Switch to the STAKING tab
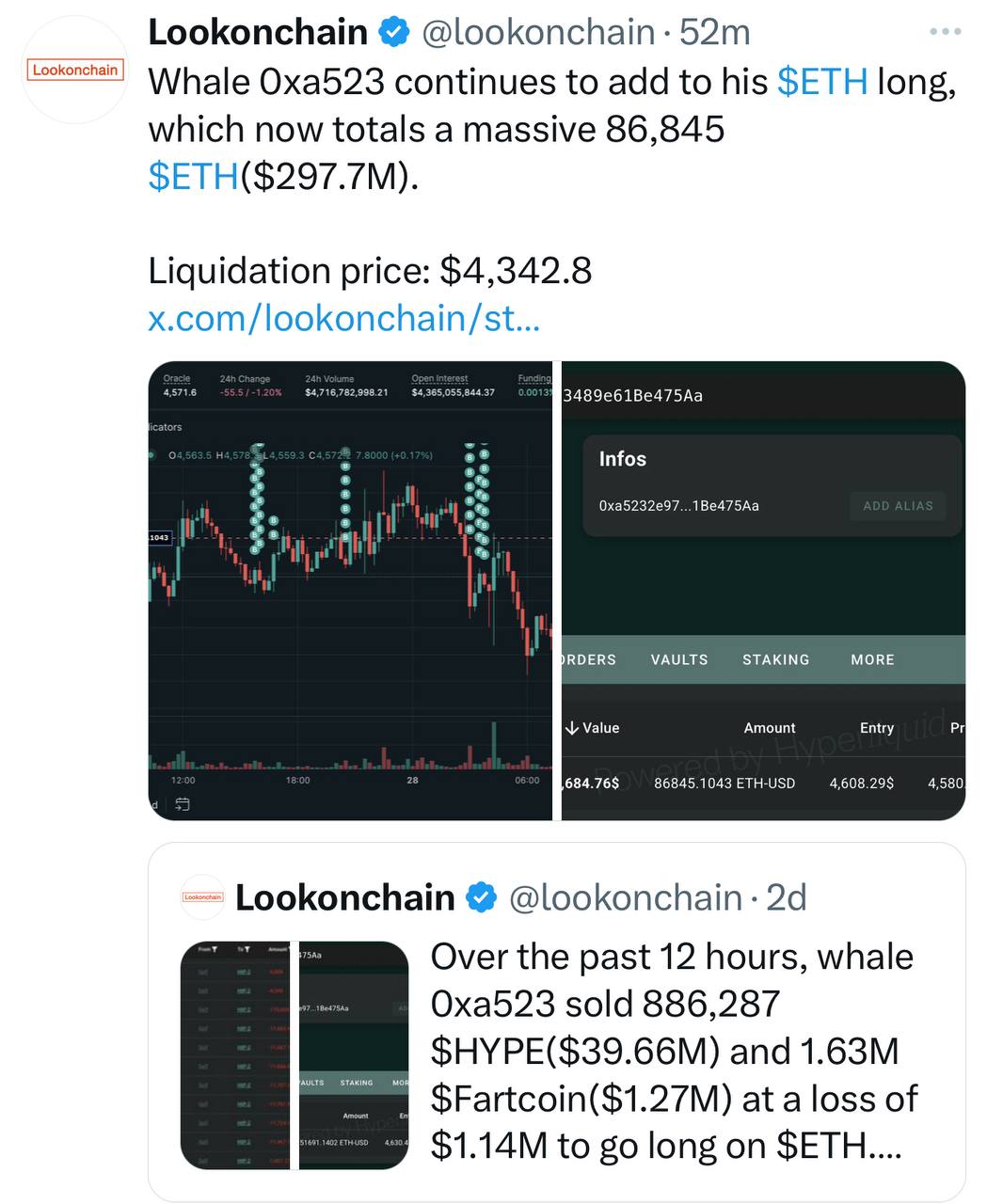Screen dimensions: 987x1204 coord(775,659)
